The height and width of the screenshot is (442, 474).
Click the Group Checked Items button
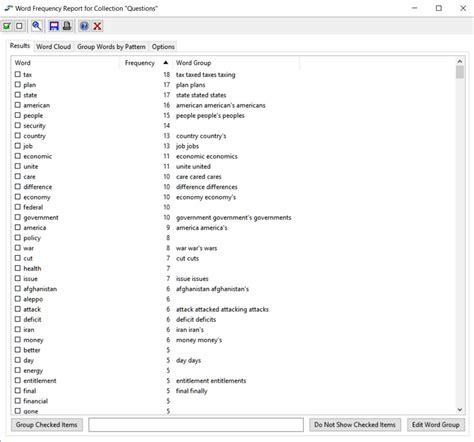pyautogui.click(x=47, y=425)
